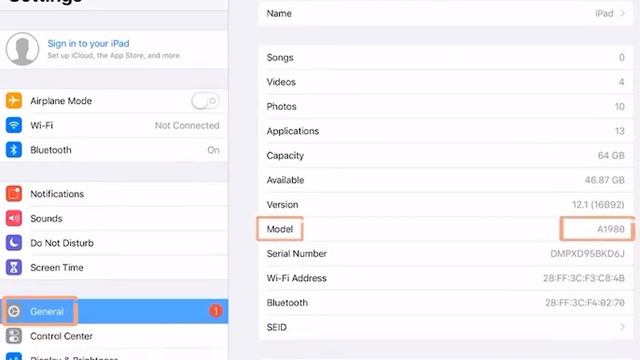Screen dimensions: 640x360
Task: Tap Set up iCloud subtitle text
Action: (114, 56)
